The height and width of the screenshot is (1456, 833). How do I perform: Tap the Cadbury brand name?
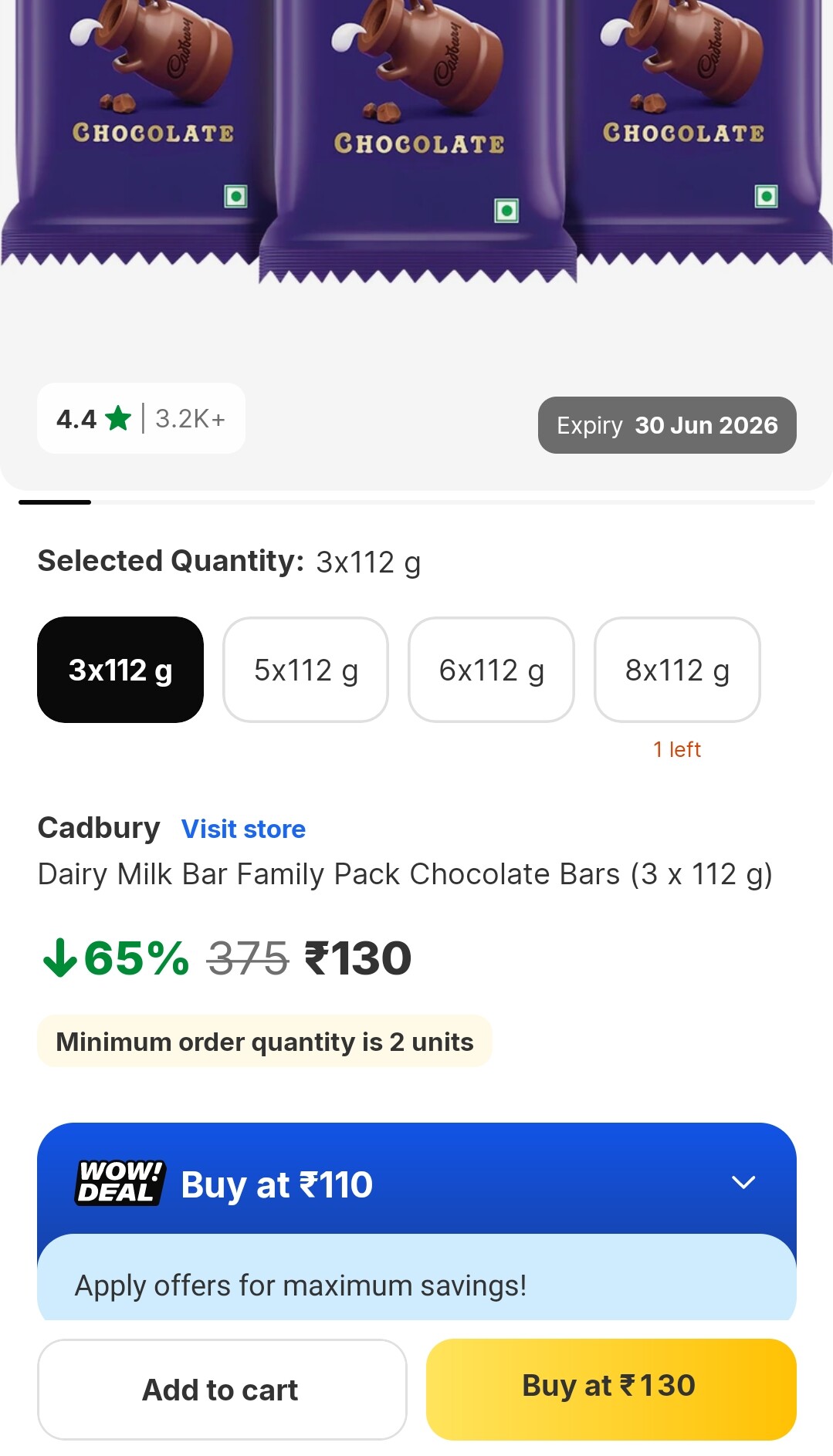tap(99, 828)
